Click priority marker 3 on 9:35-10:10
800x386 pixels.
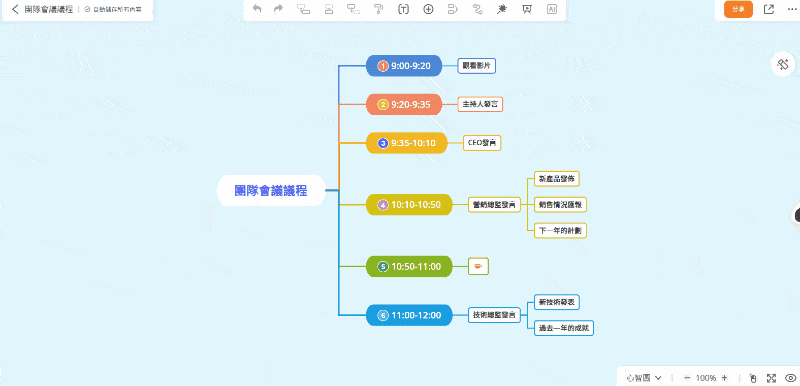383,143
